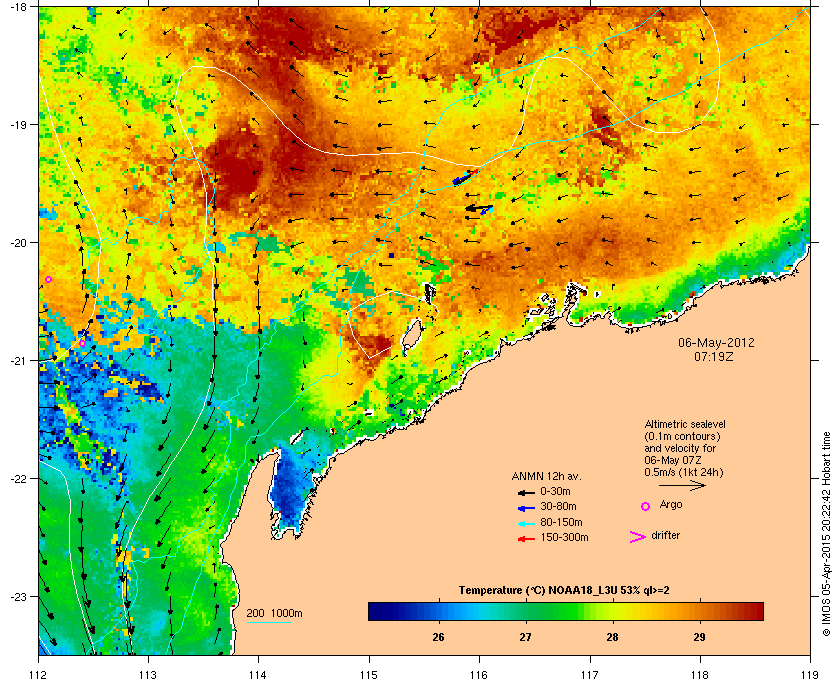Click the thick black ANMN mooring arrow on map

478,208
